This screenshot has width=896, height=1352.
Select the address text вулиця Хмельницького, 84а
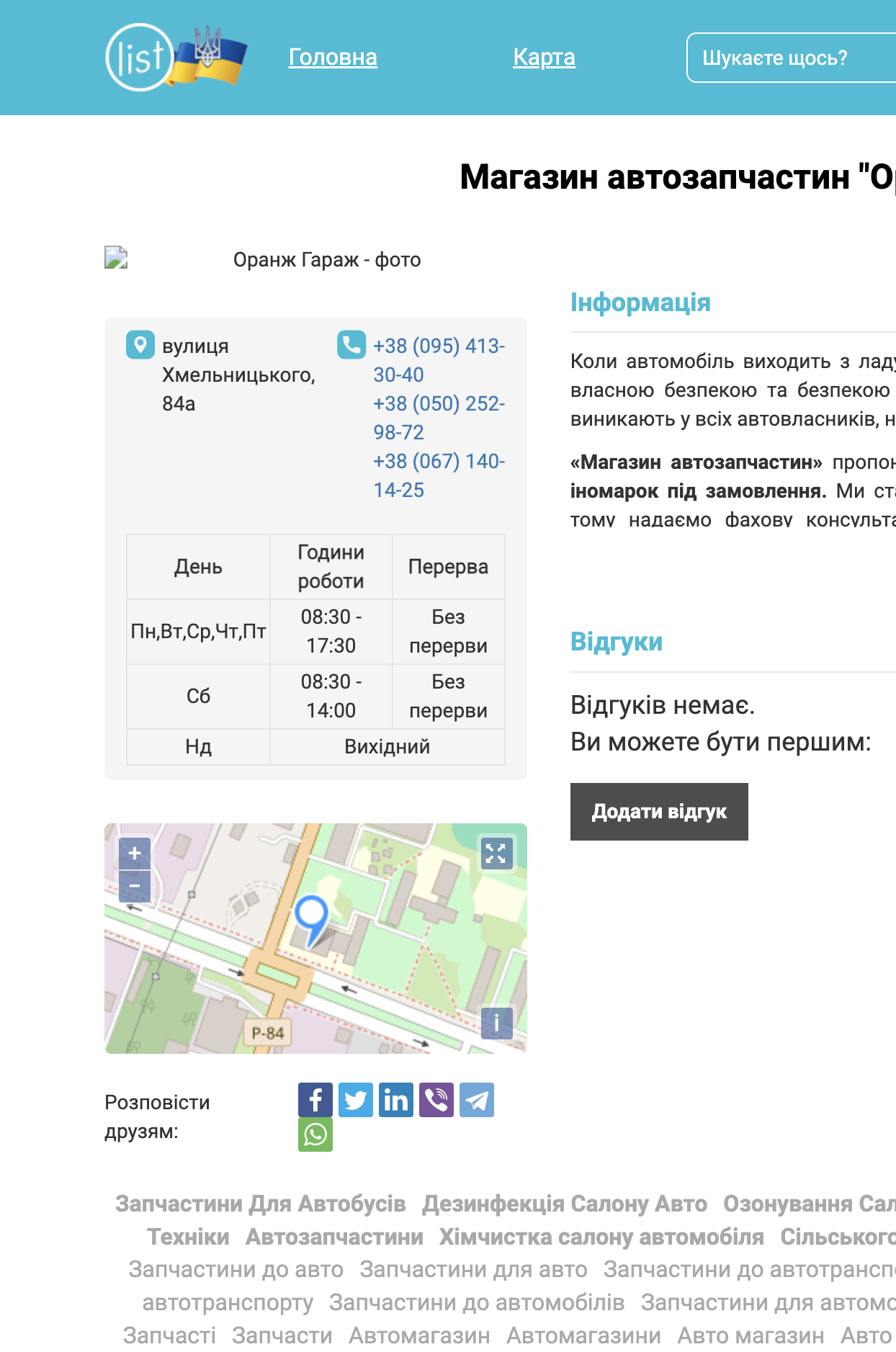(x=238, y=375)
